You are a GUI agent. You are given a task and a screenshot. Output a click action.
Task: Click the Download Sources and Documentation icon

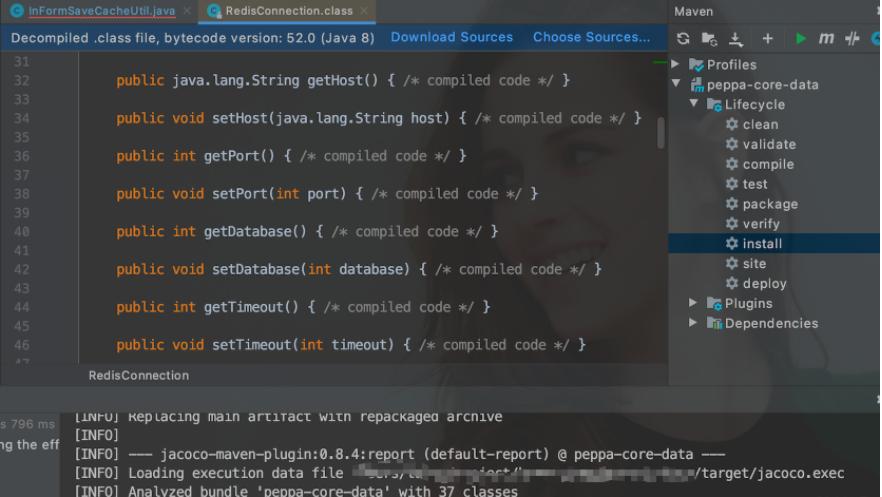click(736, 38)
